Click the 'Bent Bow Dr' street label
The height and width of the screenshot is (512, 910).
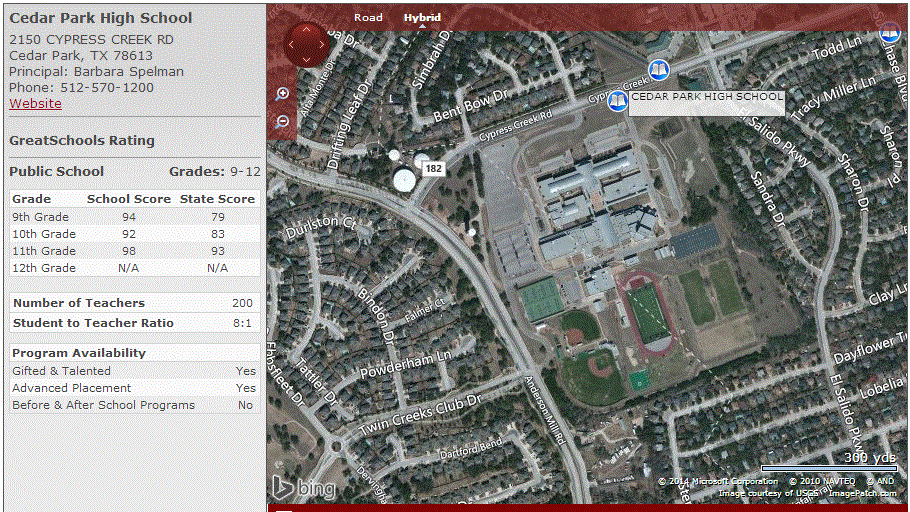pos(471,106)
